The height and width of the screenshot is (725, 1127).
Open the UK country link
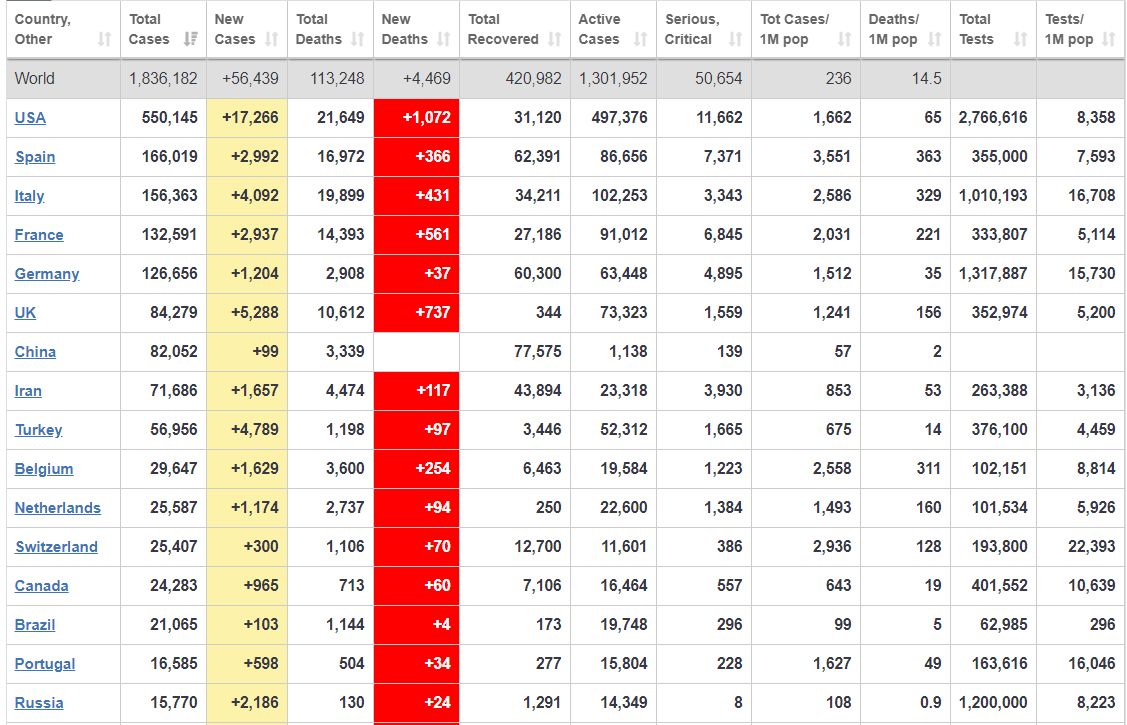click(x=25, y=313)
